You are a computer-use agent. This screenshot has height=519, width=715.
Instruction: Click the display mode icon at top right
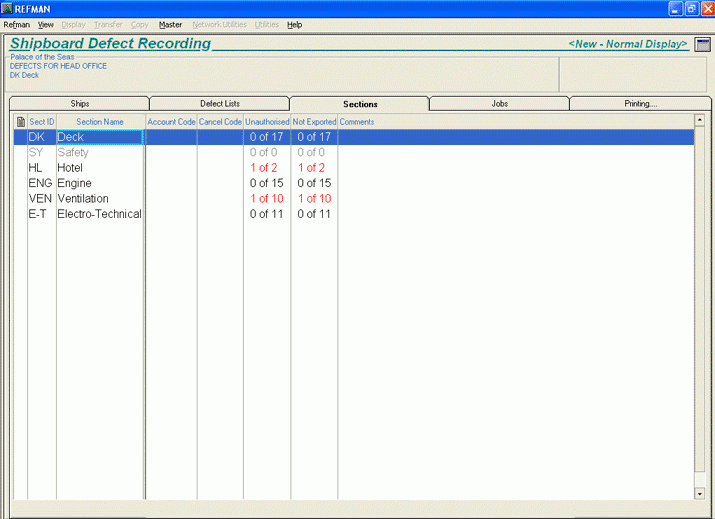click(x=702, y=44)
